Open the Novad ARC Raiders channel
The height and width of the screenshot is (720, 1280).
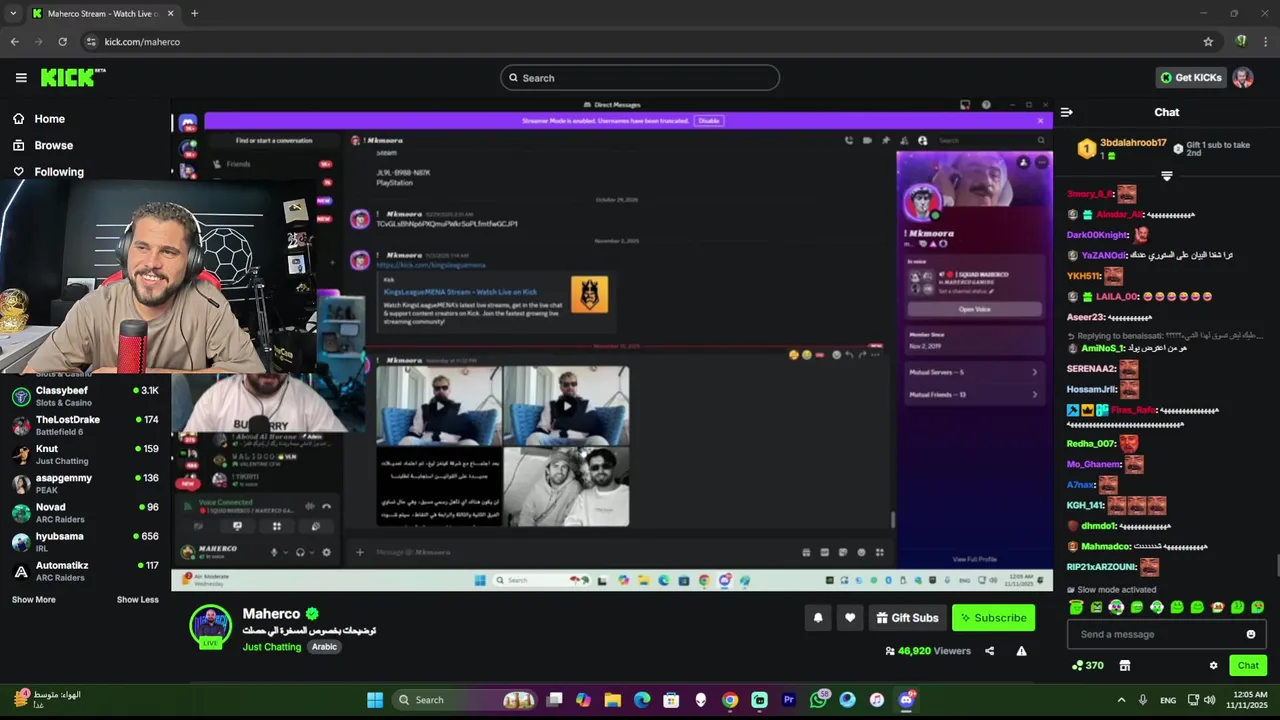click(x=85, y=513)
